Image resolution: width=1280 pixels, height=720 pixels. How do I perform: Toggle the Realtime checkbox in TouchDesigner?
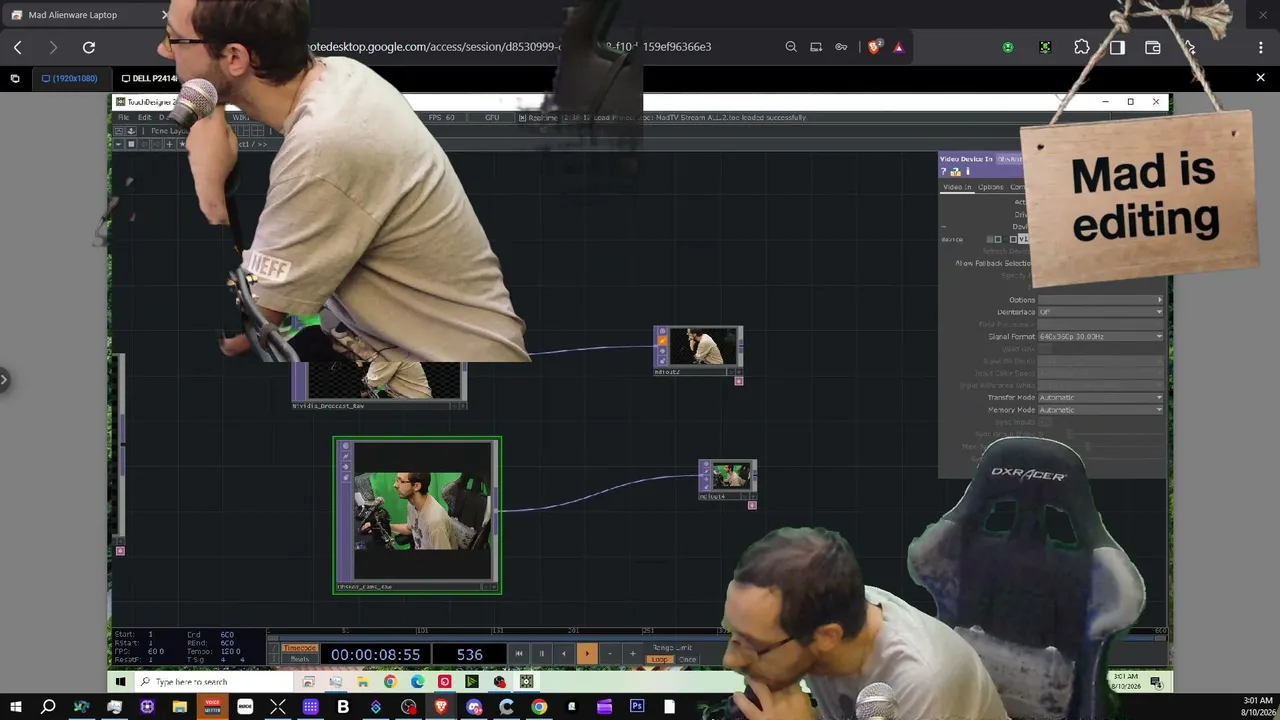point(522,117)
